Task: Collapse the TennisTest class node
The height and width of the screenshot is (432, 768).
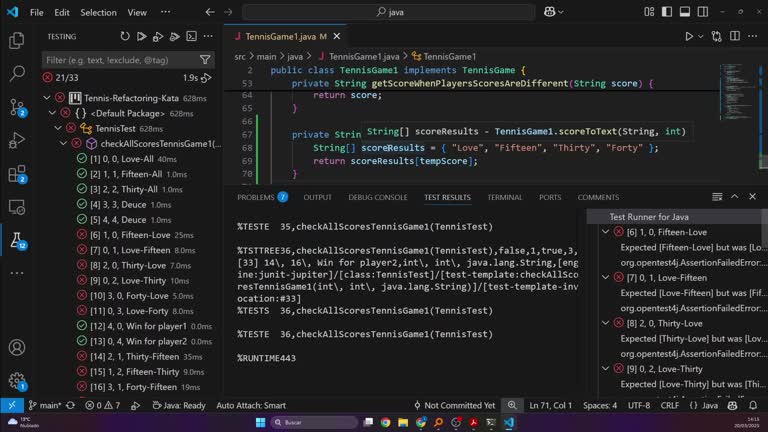Action: 58,128
